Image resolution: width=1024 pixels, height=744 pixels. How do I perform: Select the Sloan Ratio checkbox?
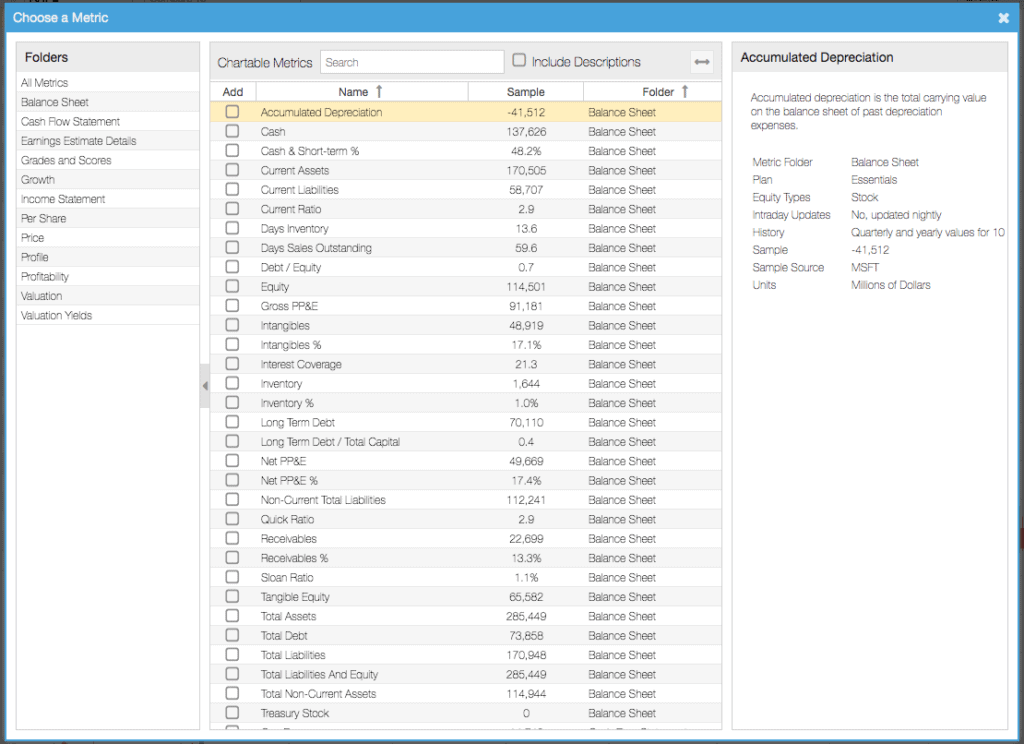tap(232, 577)
